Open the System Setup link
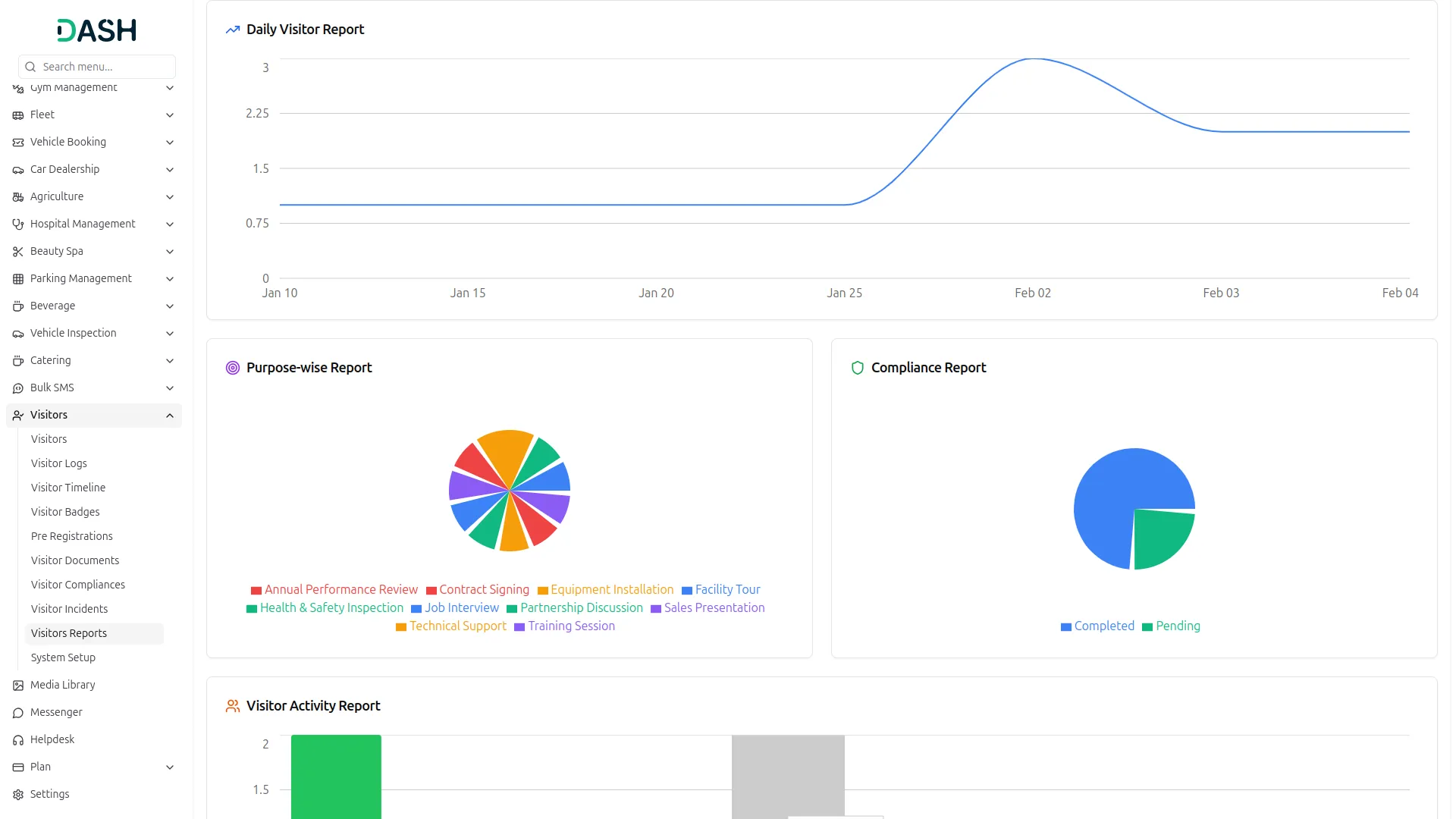The height and width of the screenshot is (819, 1456). (63, 657)
